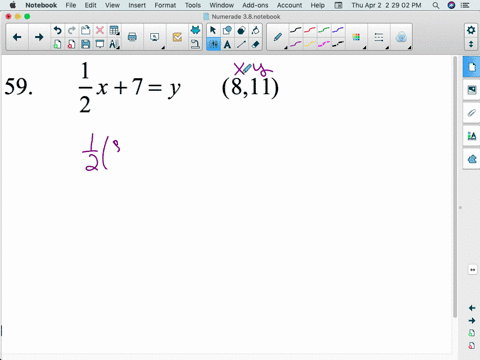Open the Format menu

pos(165,5)
